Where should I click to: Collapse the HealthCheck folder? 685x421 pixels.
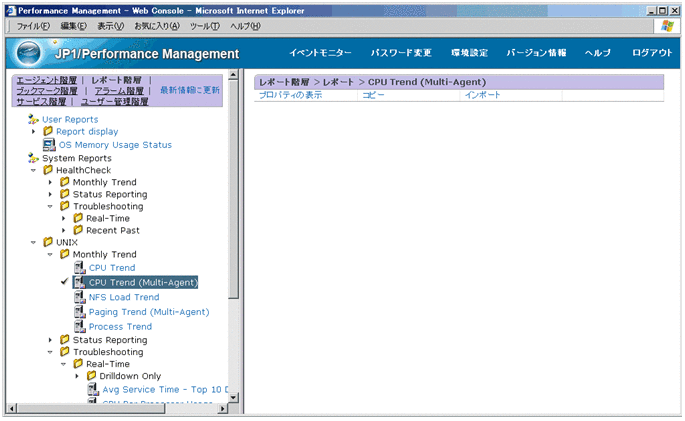pos(34,170)
